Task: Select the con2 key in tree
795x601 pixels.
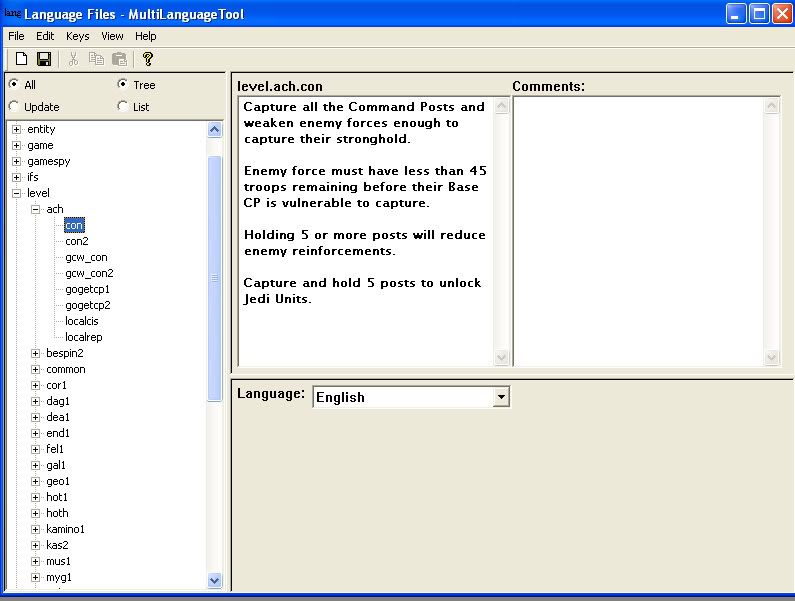Action: 77,241
